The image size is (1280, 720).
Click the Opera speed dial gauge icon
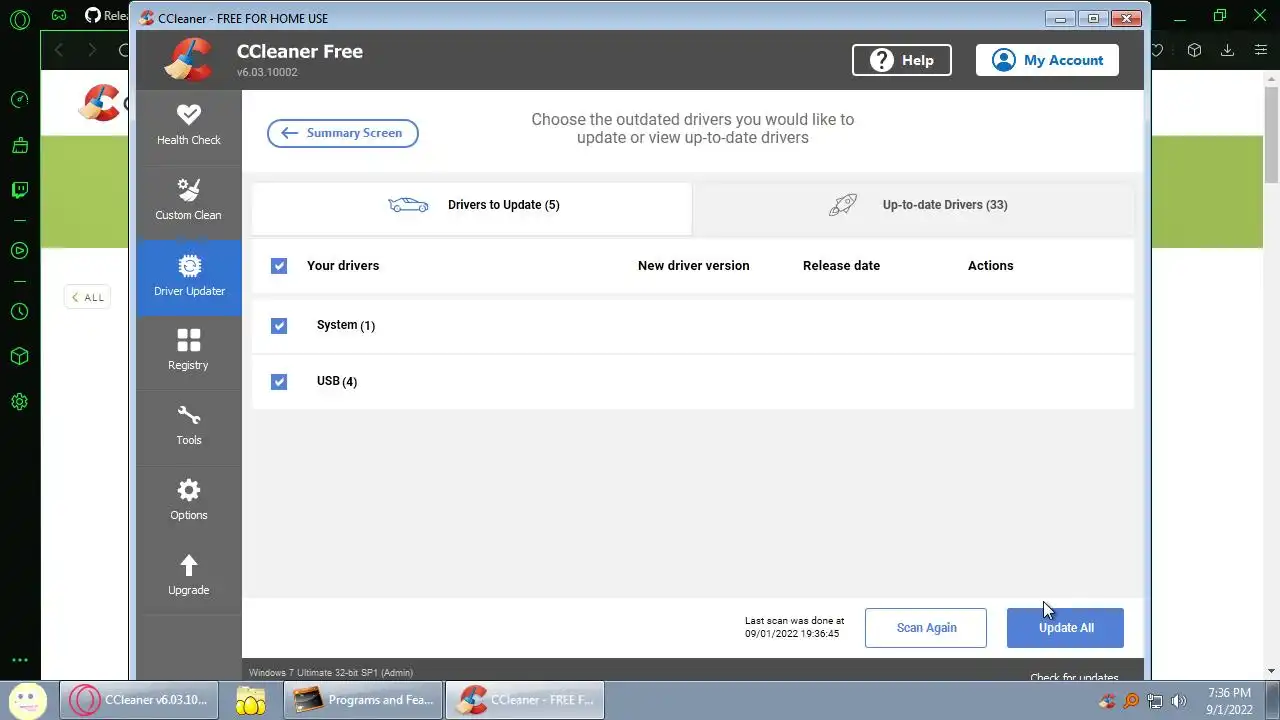click(19, 100)
